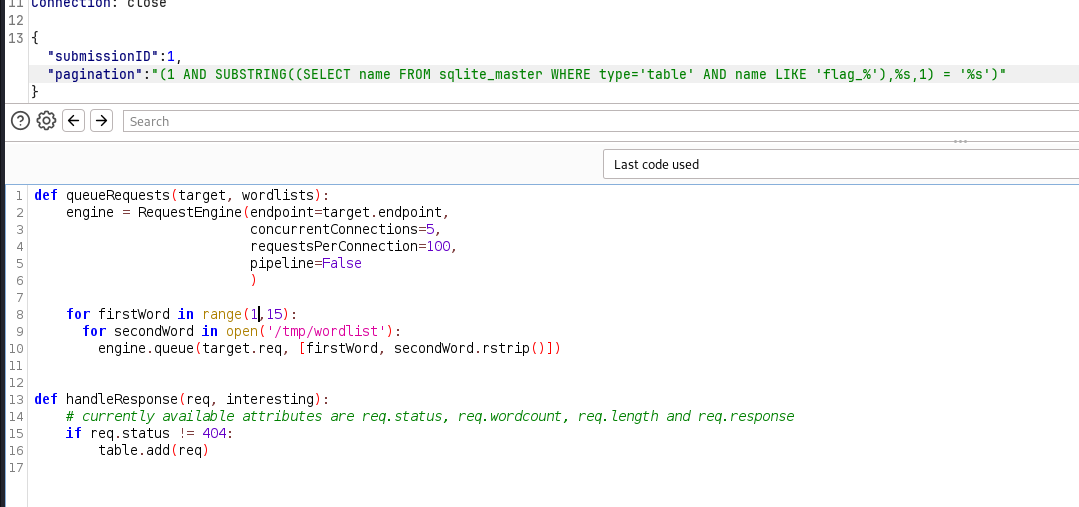This screenshot has height=507, width=1079.
Task: Click the "submissionID" key in request body
Action: point(103,56)
